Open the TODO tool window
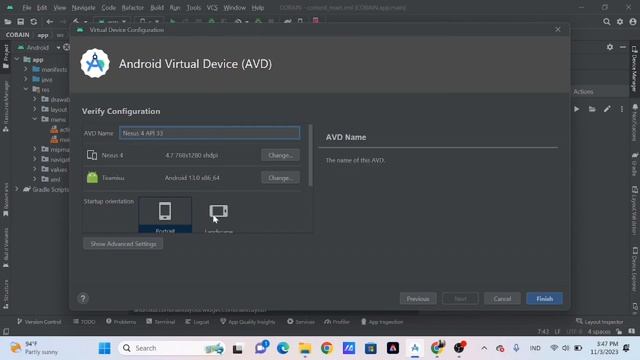 pyautogui.click(x=84, y=322)
